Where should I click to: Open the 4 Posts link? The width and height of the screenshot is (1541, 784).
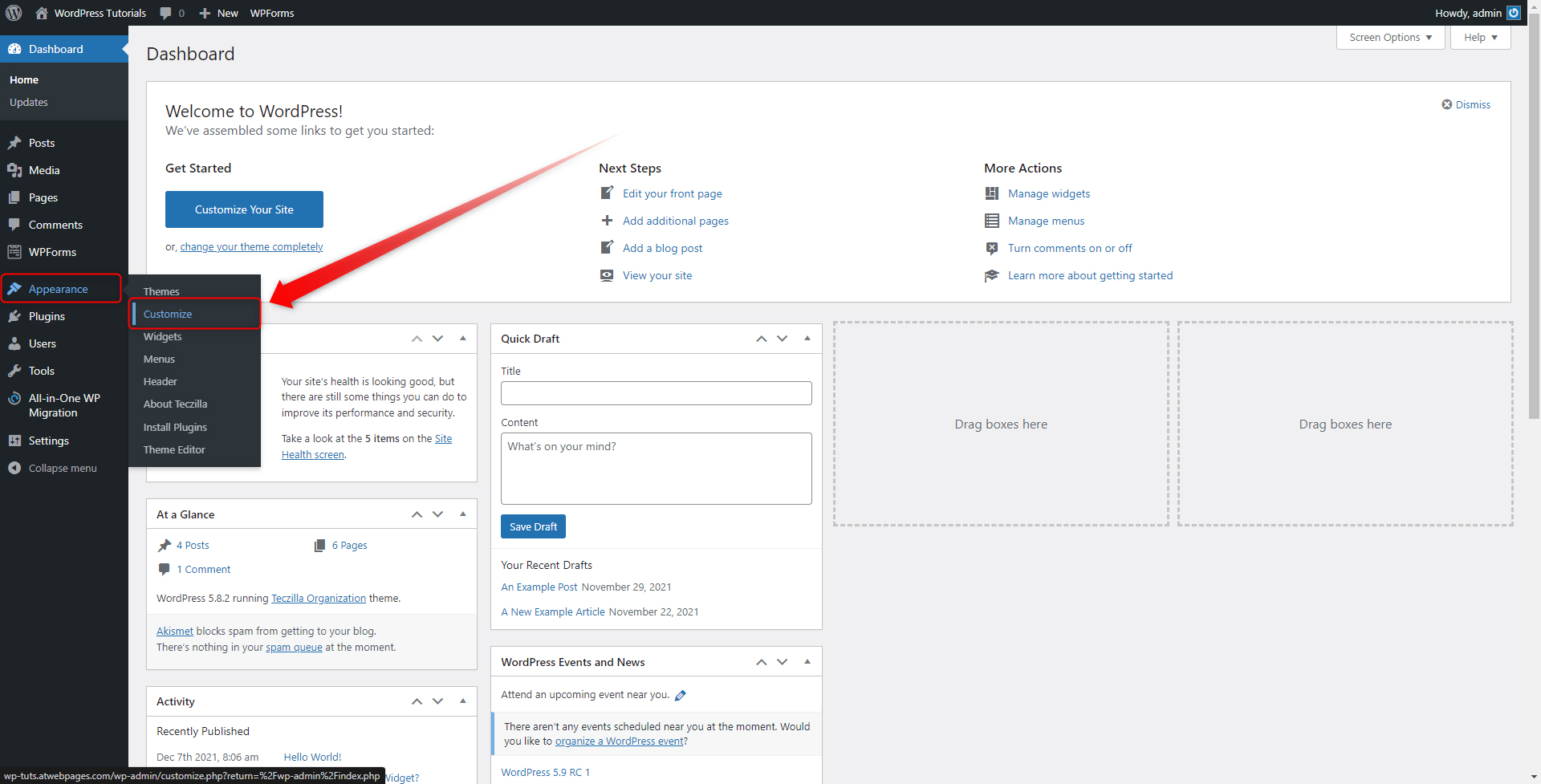pyautogui.click(x=193, y=545)
